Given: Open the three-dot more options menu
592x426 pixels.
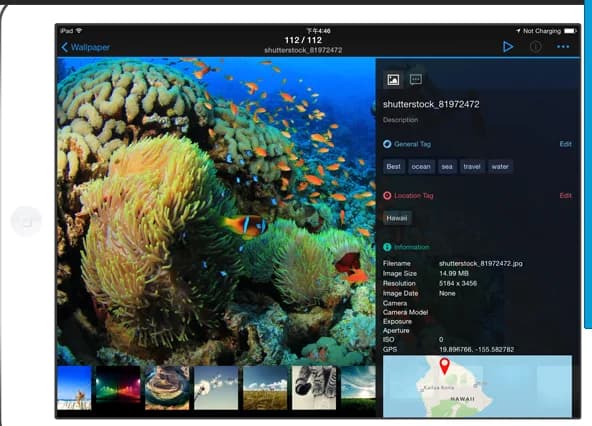Looking at the screenshot, I should 563,47.
